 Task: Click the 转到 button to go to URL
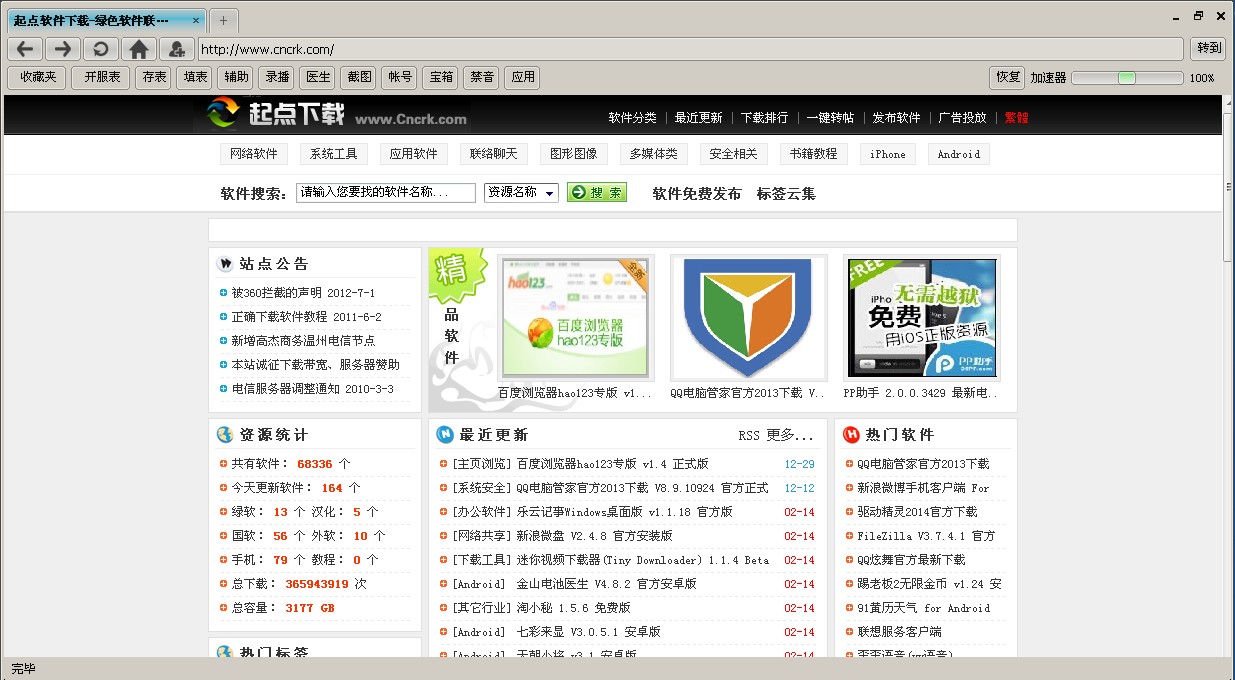tap(1207, 48)
